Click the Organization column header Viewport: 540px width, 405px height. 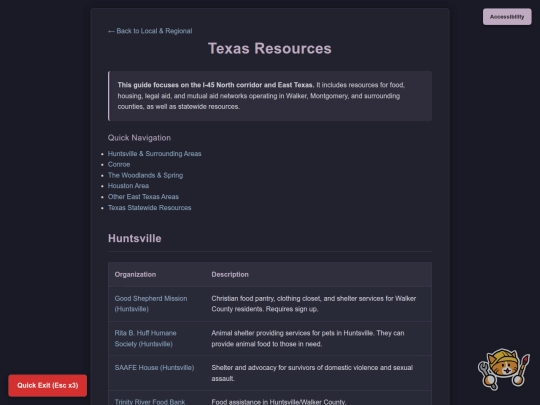point(135,274)
